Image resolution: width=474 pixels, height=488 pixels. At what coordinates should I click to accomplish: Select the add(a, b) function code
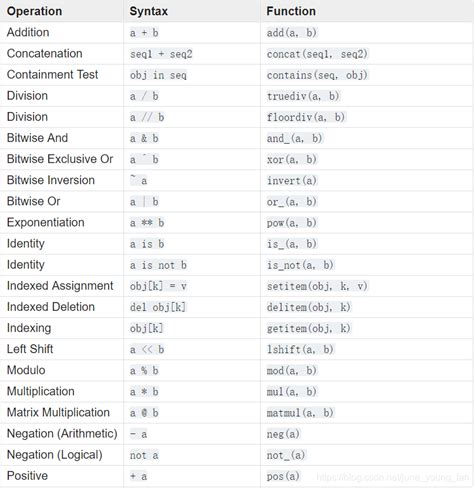292,33
